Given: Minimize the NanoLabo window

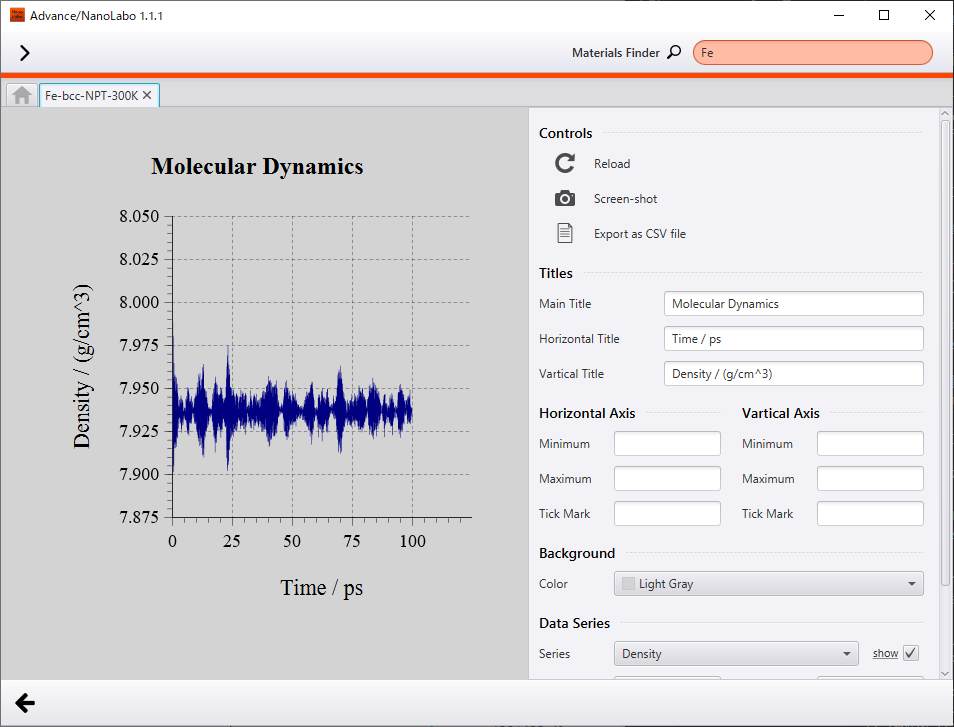Looking at the screenshot, I should [839, 15].
